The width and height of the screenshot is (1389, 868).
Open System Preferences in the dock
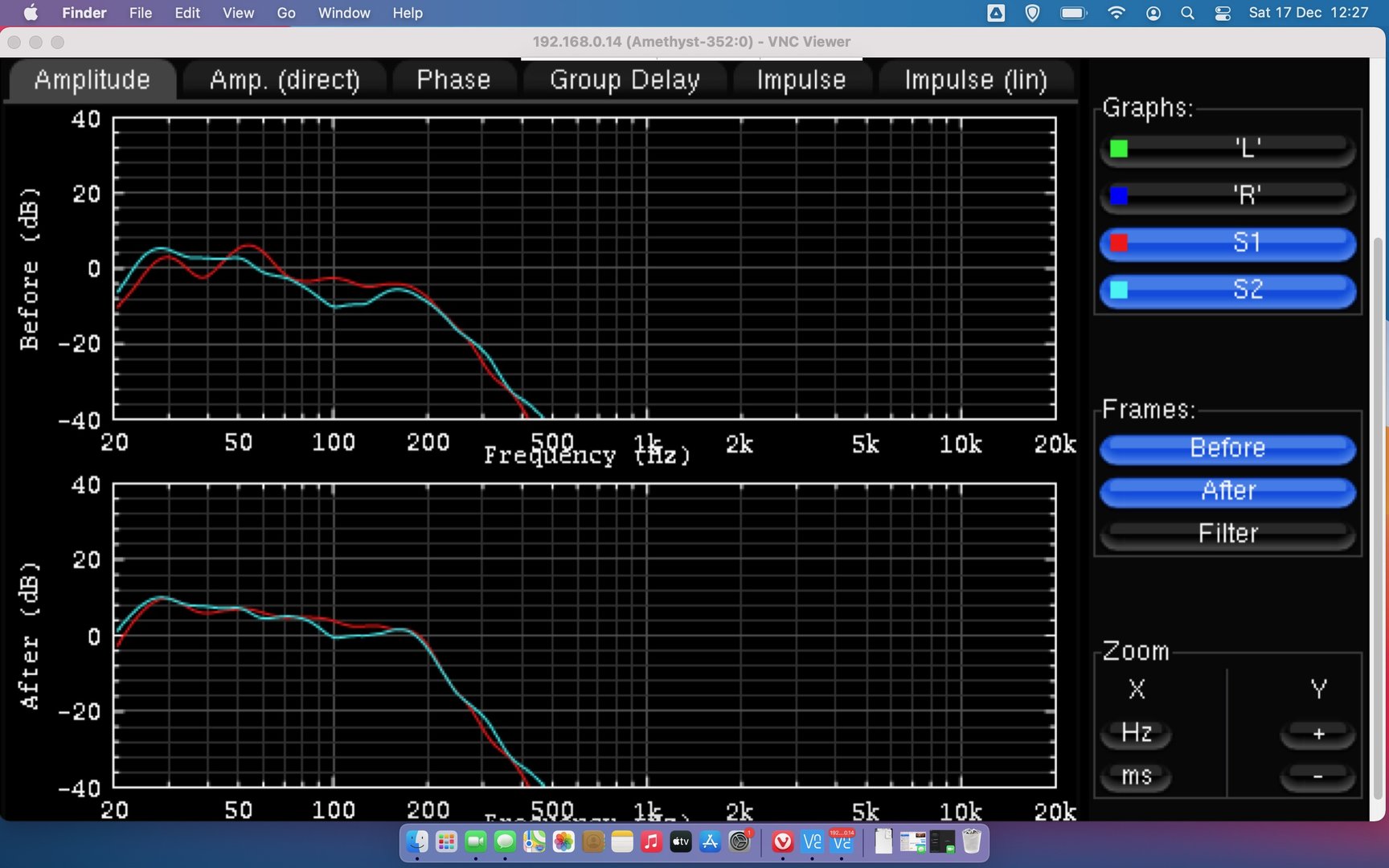[x=740, y=841]
